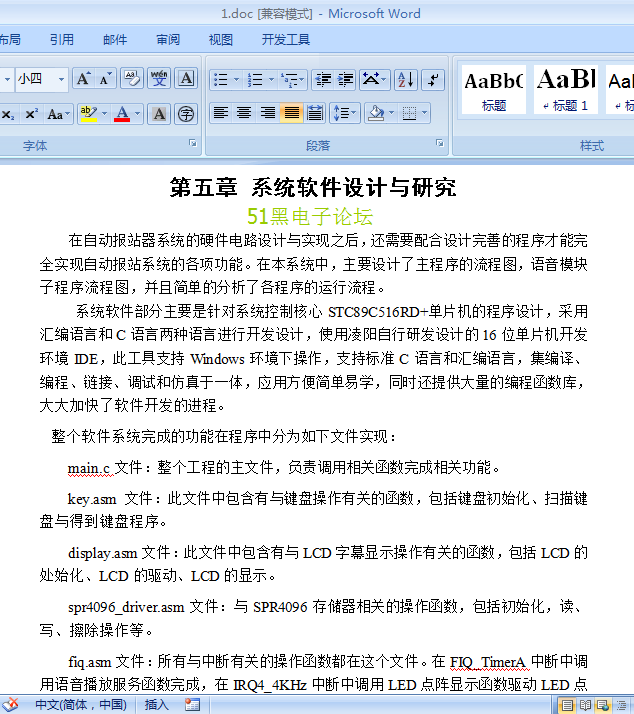Viewport: 634px width, 714px height.
Task: Clear formatting with the eraser icon
Action: click(x=132, y=79)
